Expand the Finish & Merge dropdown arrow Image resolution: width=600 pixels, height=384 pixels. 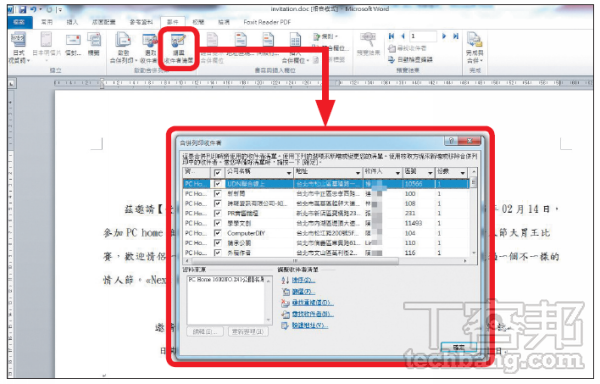point(481,60)
